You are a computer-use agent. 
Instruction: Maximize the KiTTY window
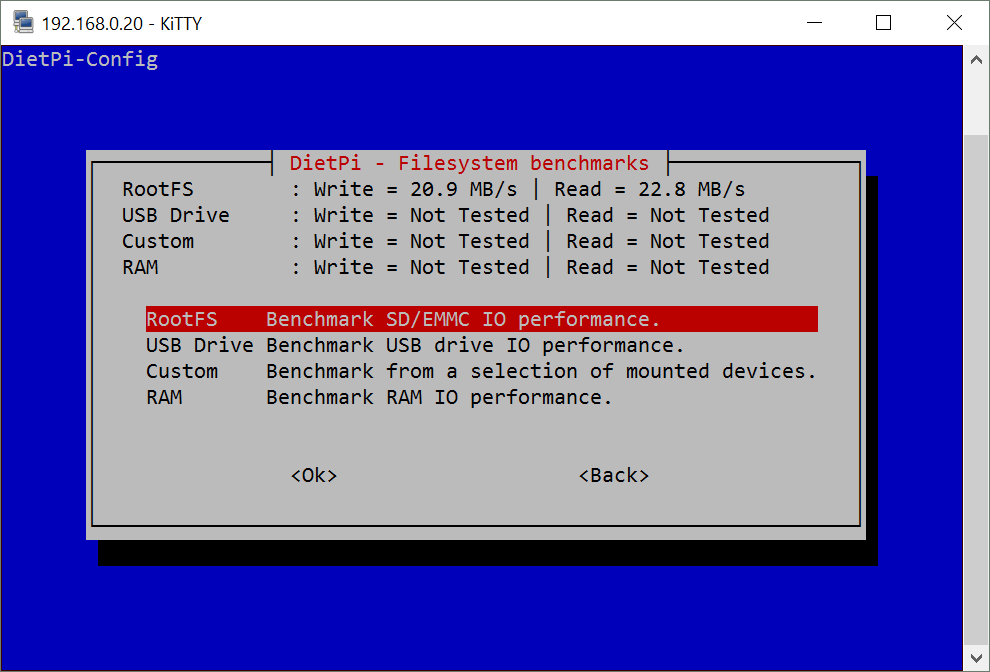883,23
